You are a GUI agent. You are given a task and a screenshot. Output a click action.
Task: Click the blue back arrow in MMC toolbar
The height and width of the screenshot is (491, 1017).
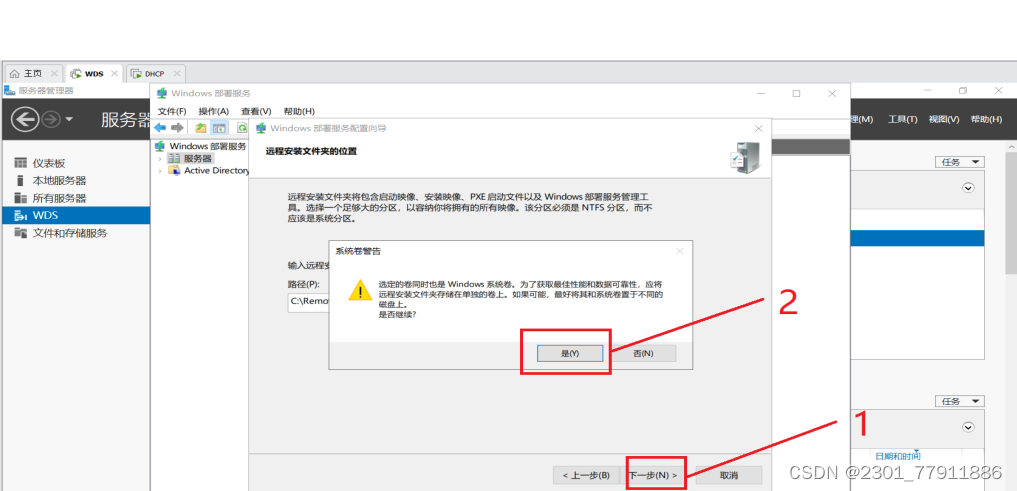click(x=160, y=128)
